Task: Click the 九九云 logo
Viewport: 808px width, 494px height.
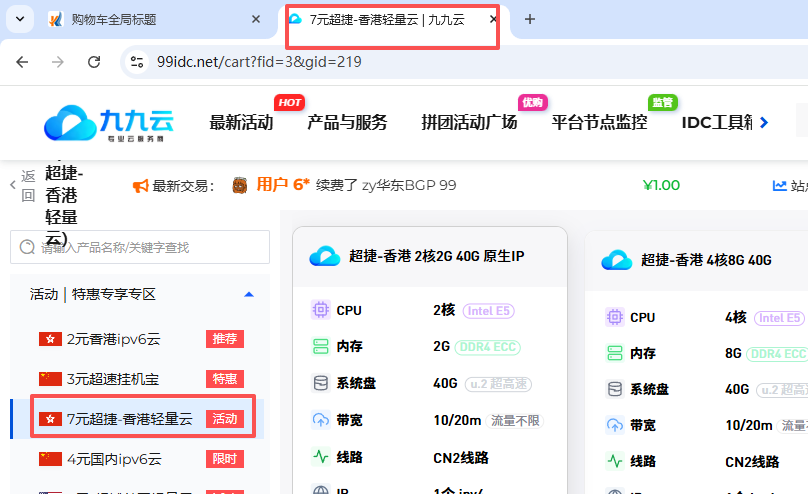Action: pos(109,124)
